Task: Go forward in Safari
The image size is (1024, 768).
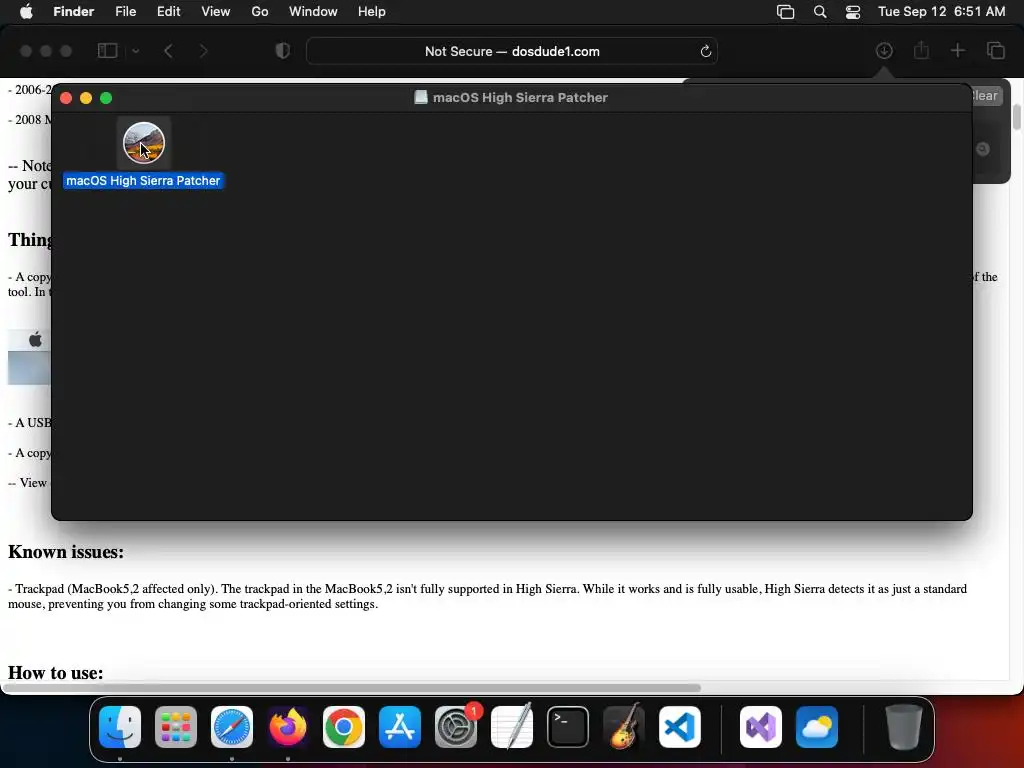Action: point(203,51)
